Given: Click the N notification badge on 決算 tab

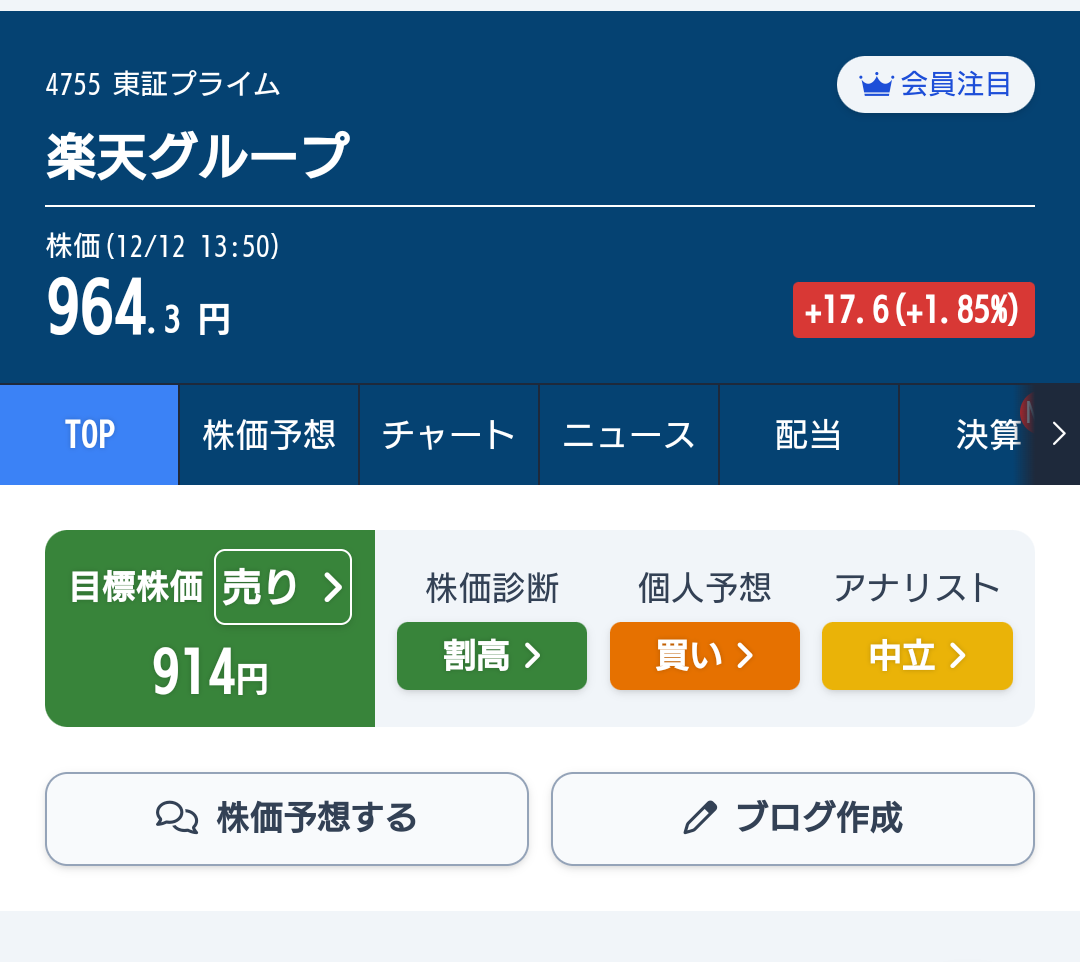Looking at the screenshot, I should click(1028, 410).
